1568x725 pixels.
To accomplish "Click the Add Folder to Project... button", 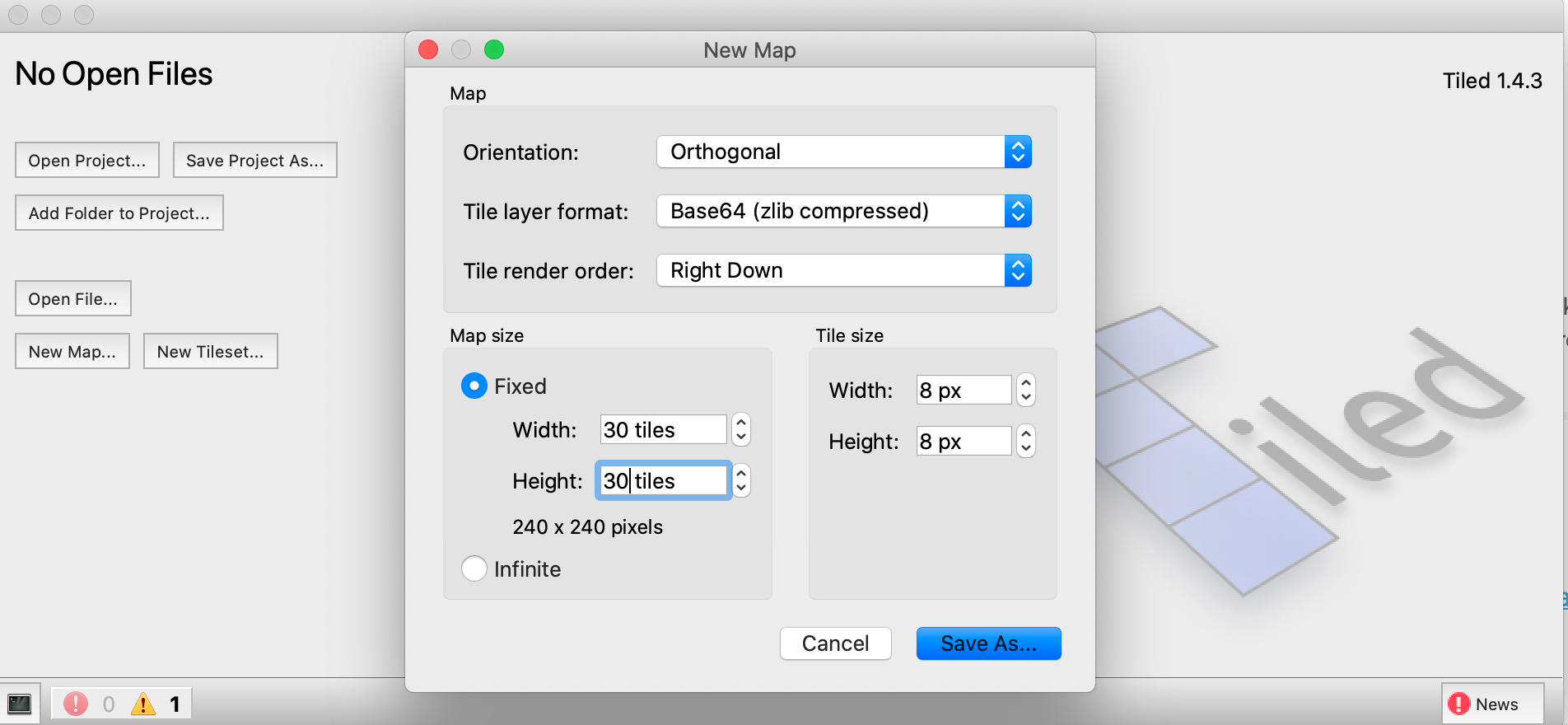I will 119,213.
